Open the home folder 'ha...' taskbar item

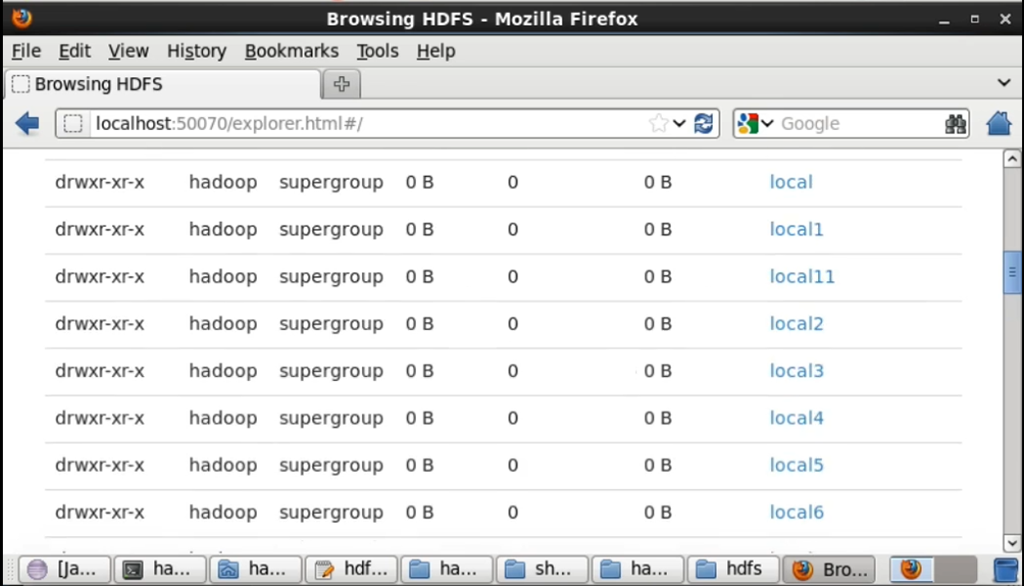[x=255, y=570]
